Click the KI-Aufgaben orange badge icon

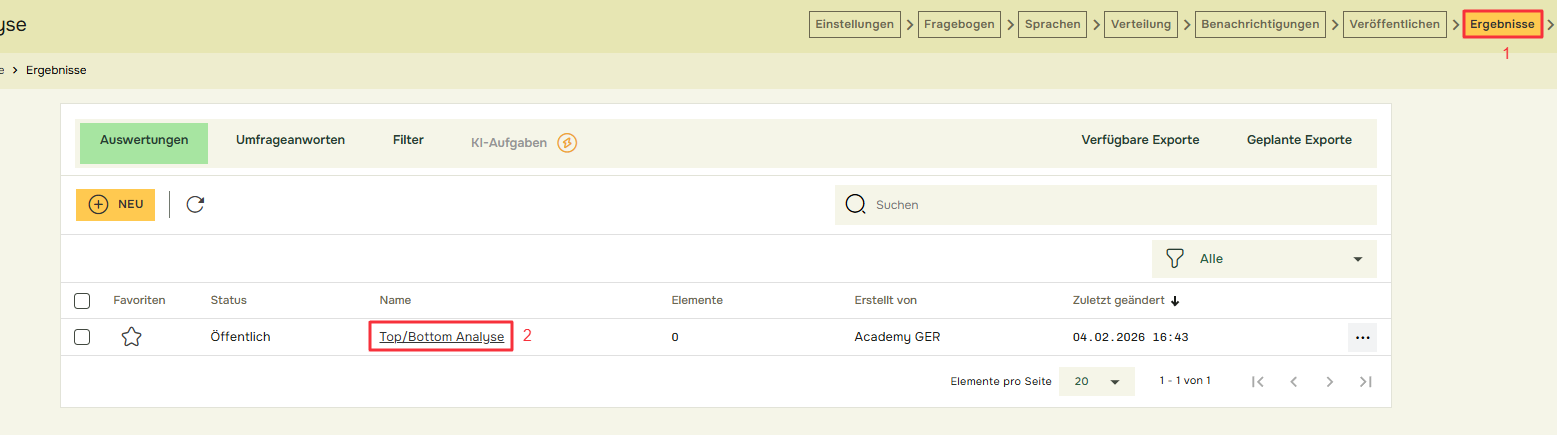567,143
